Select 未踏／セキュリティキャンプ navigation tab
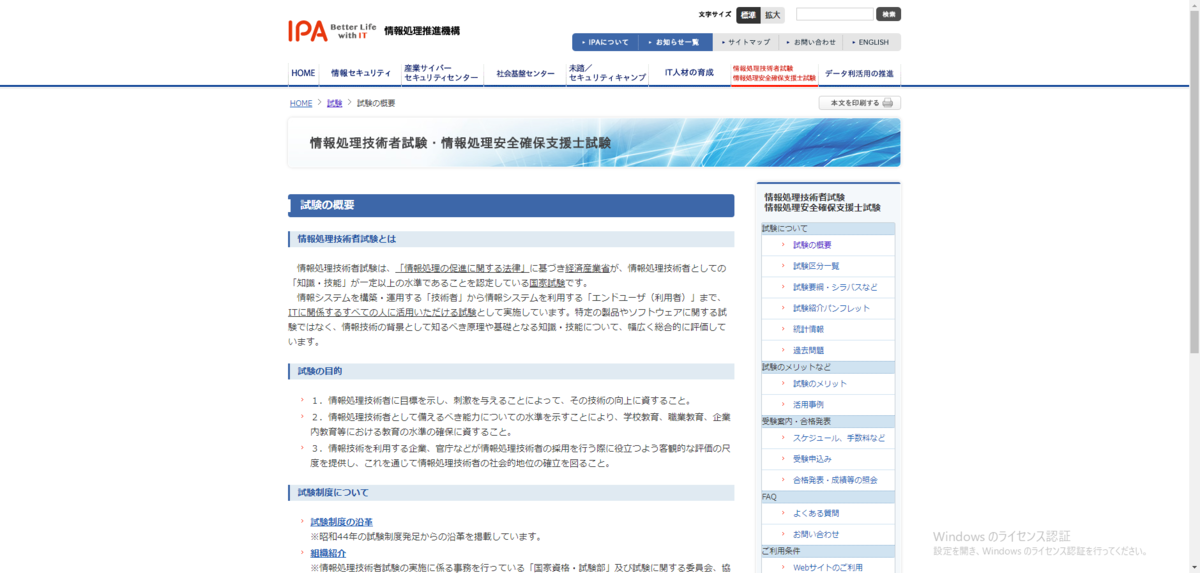Image resolution: width=1200 pixels, height=573 pixels. 607,74
